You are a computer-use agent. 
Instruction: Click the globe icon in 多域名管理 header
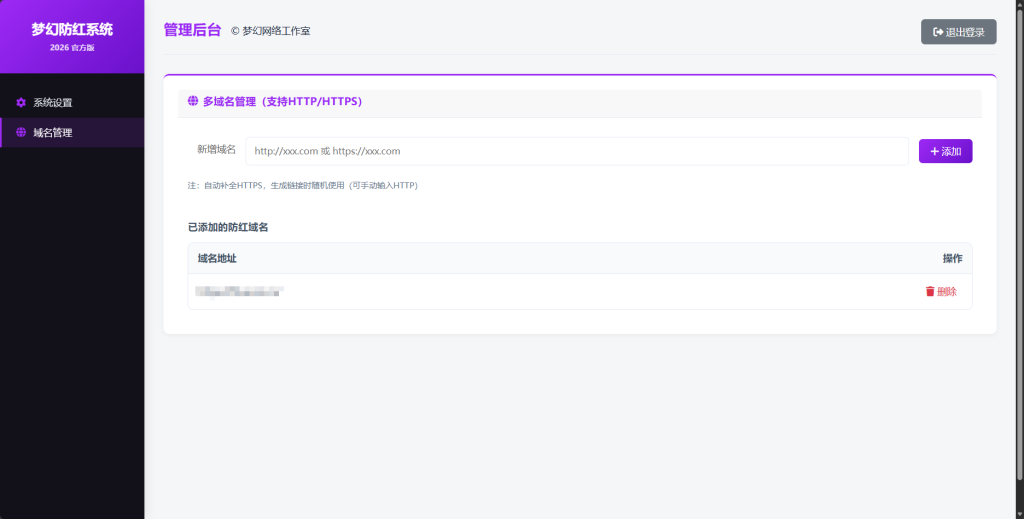coord(193,101)
